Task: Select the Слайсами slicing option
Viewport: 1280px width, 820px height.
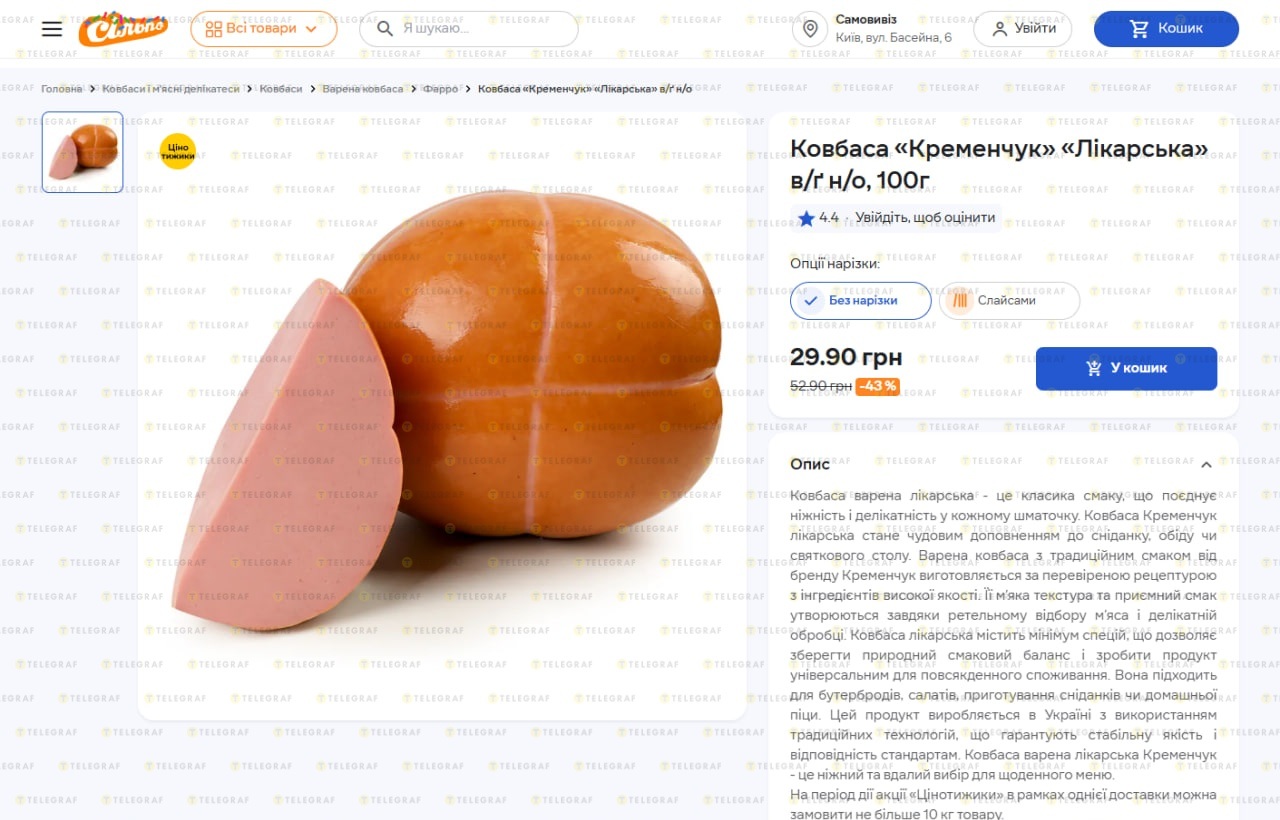Action: [x=1009, y=301]
